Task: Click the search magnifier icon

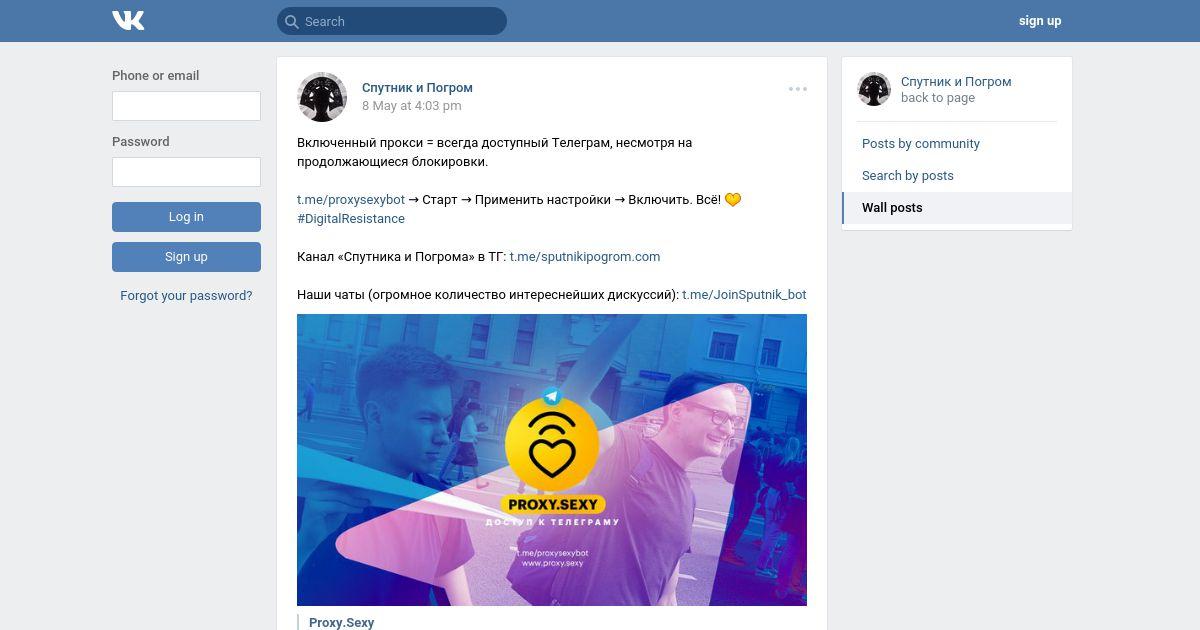Action: point(291,21)
